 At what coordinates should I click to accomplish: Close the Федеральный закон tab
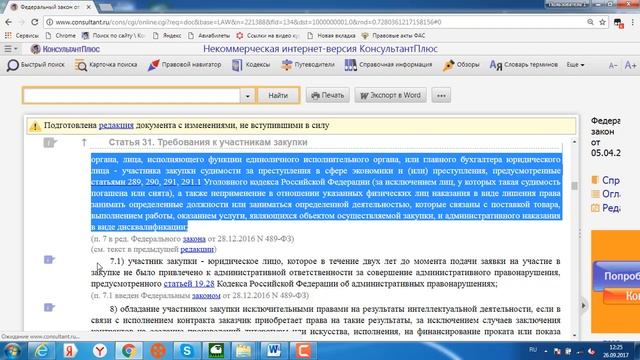(89, 7)
